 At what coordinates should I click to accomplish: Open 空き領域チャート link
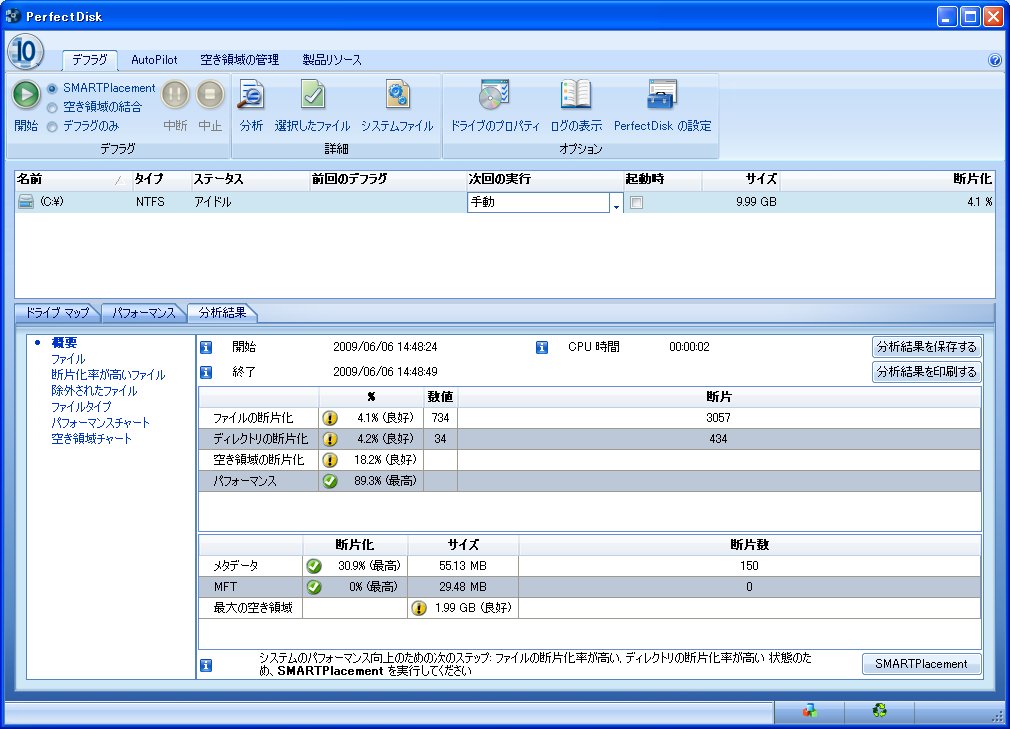[x=91, y=439]
